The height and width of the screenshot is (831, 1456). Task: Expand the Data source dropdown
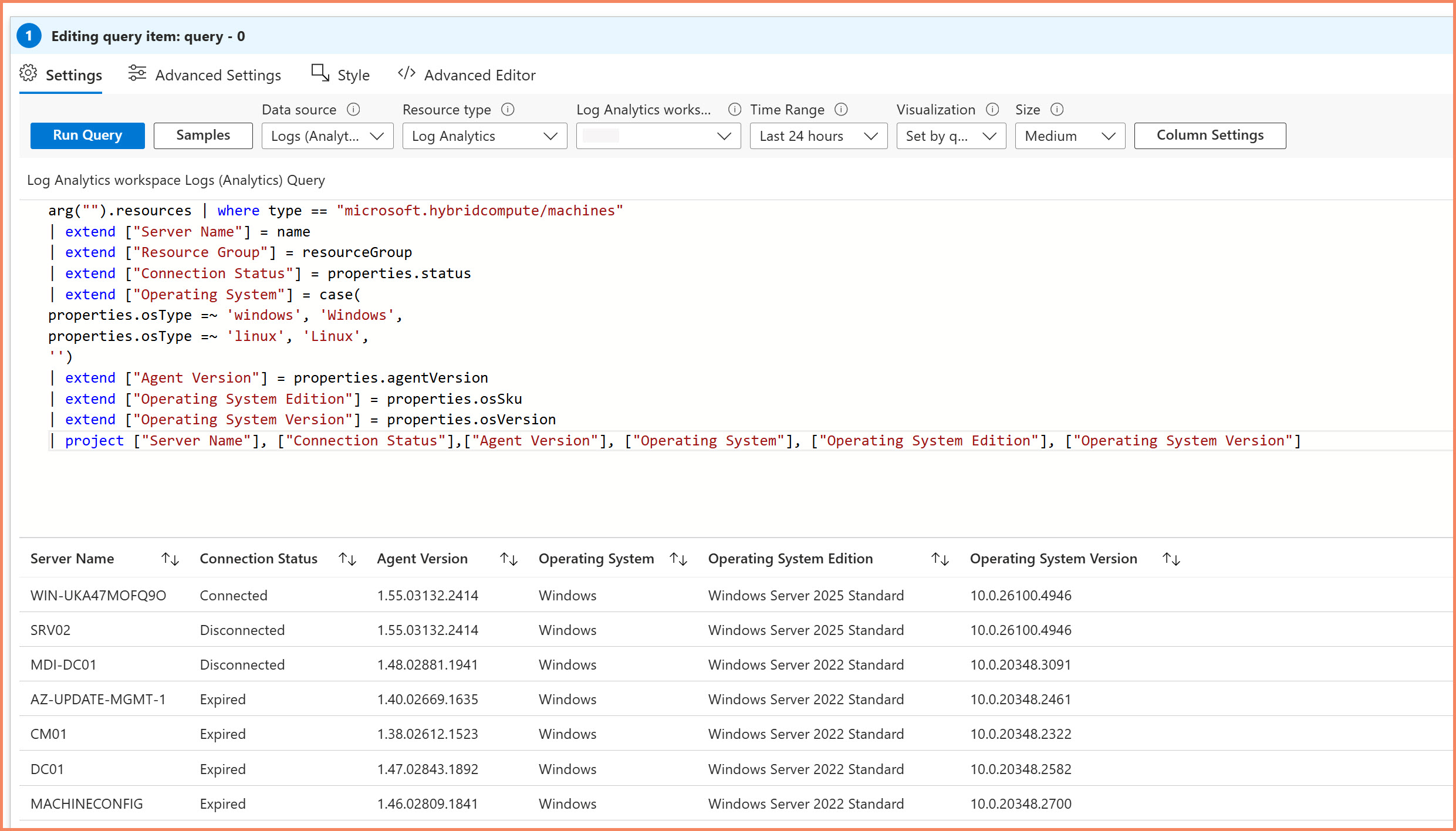327,136
